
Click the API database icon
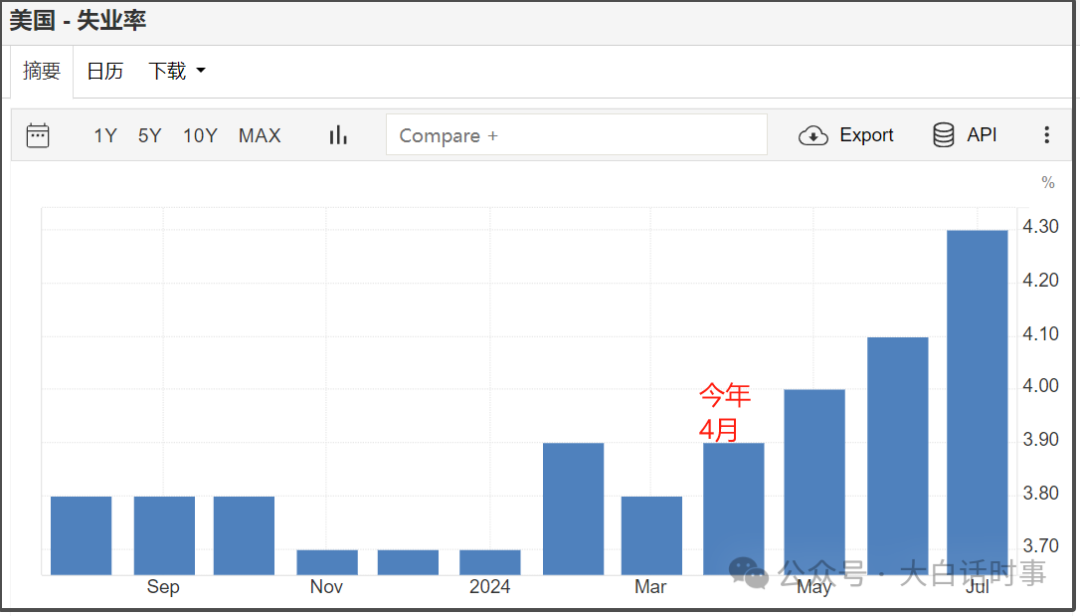[943, 135]
